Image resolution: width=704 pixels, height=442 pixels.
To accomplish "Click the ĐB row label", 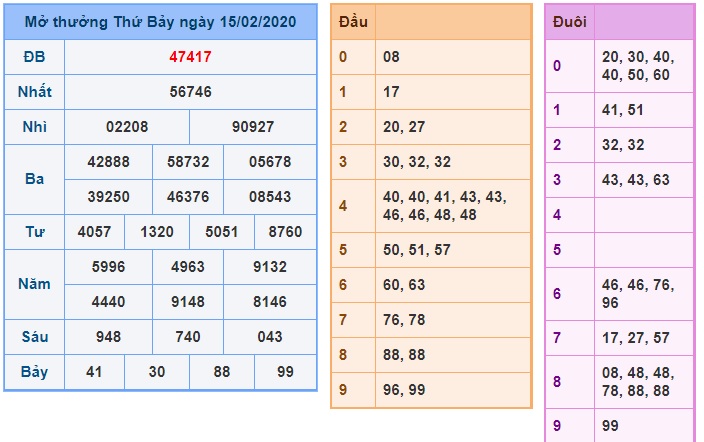I will coord(35,57).
